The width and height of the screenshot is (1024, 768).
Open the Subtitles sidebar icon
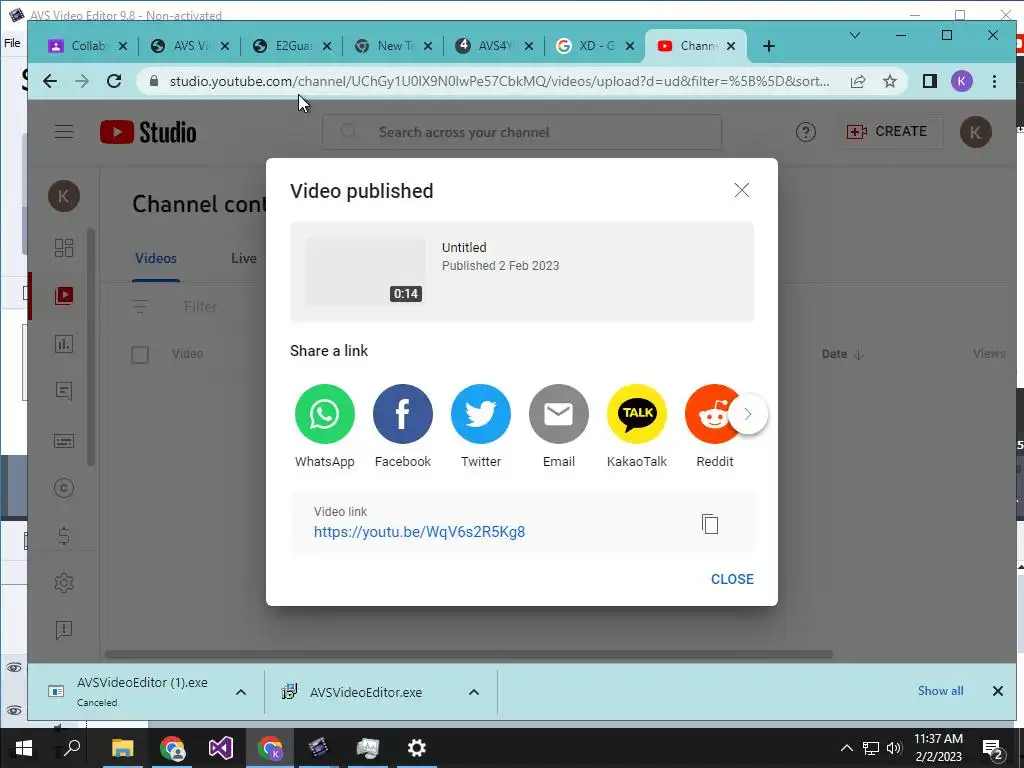click(x=64, y=441)
